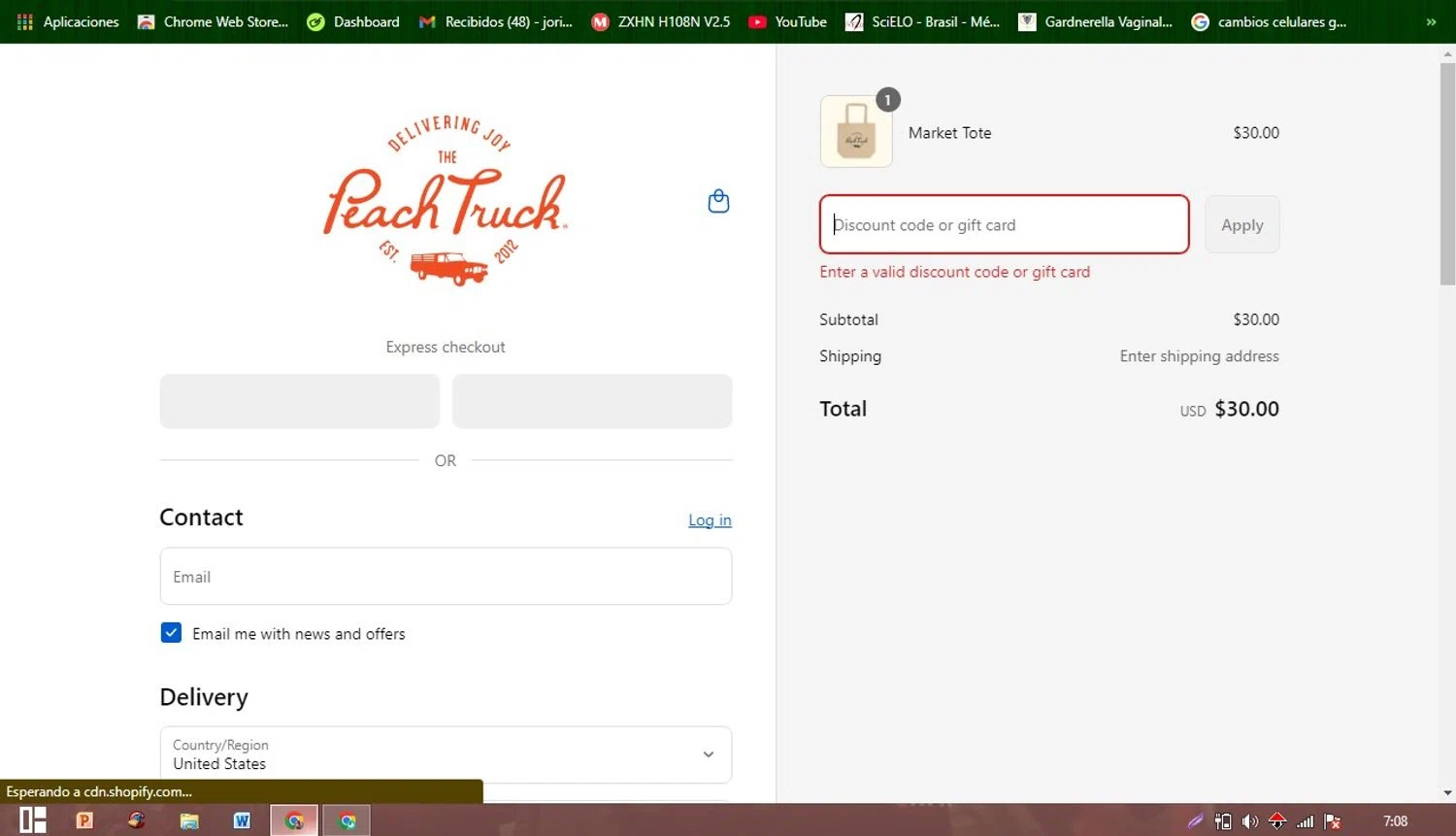Click the Log in link

[x=710, y=520]
